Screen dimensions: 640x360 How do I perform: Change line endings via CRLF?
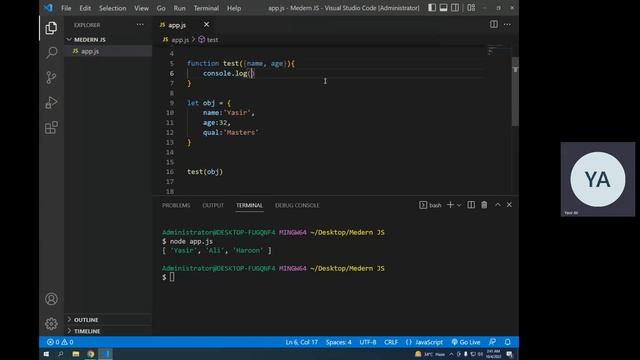(x=391, y=342)
